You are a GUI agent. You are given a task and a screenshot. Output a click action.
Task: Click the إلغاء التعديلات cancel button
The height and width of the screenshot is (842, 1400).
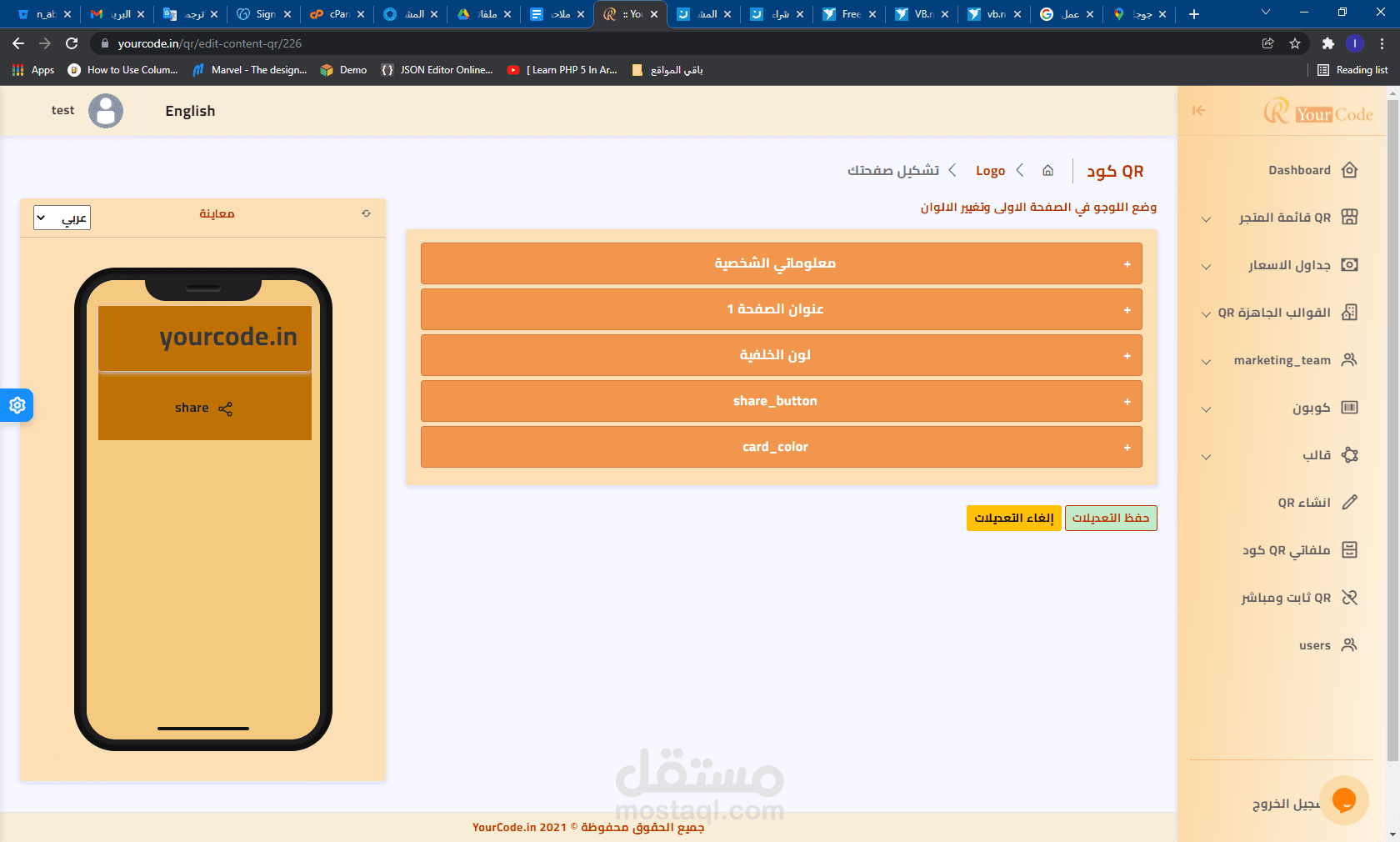pos(1013,518)
